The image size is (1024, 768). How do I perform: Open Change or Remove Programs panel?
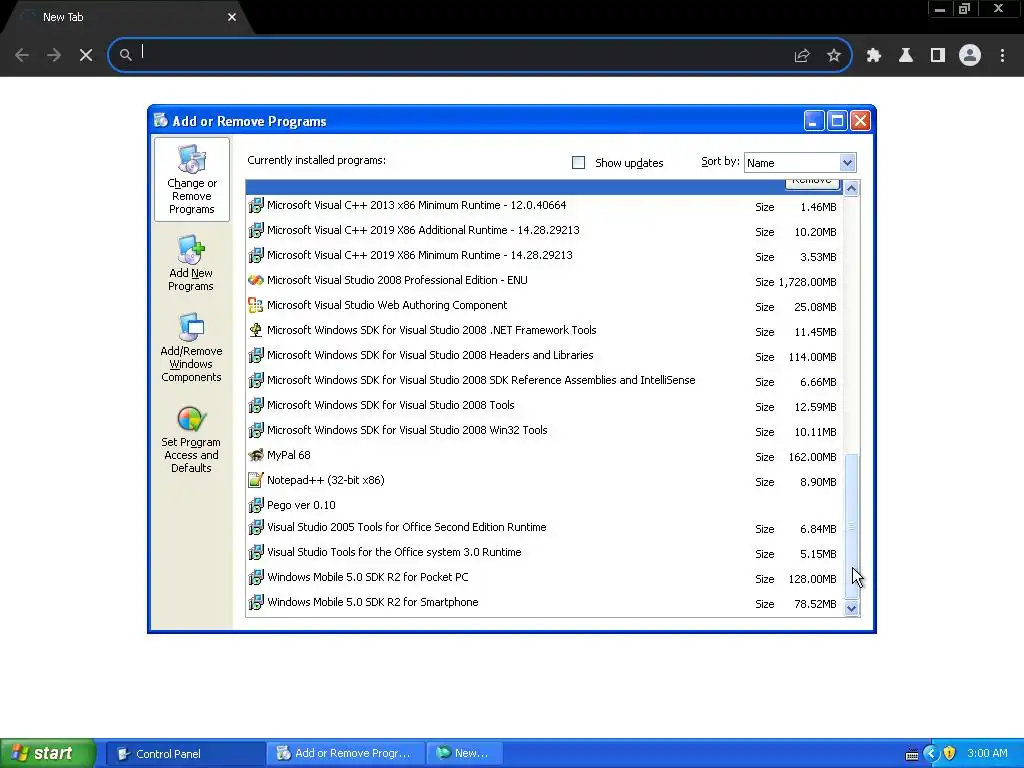coord(191,179)
